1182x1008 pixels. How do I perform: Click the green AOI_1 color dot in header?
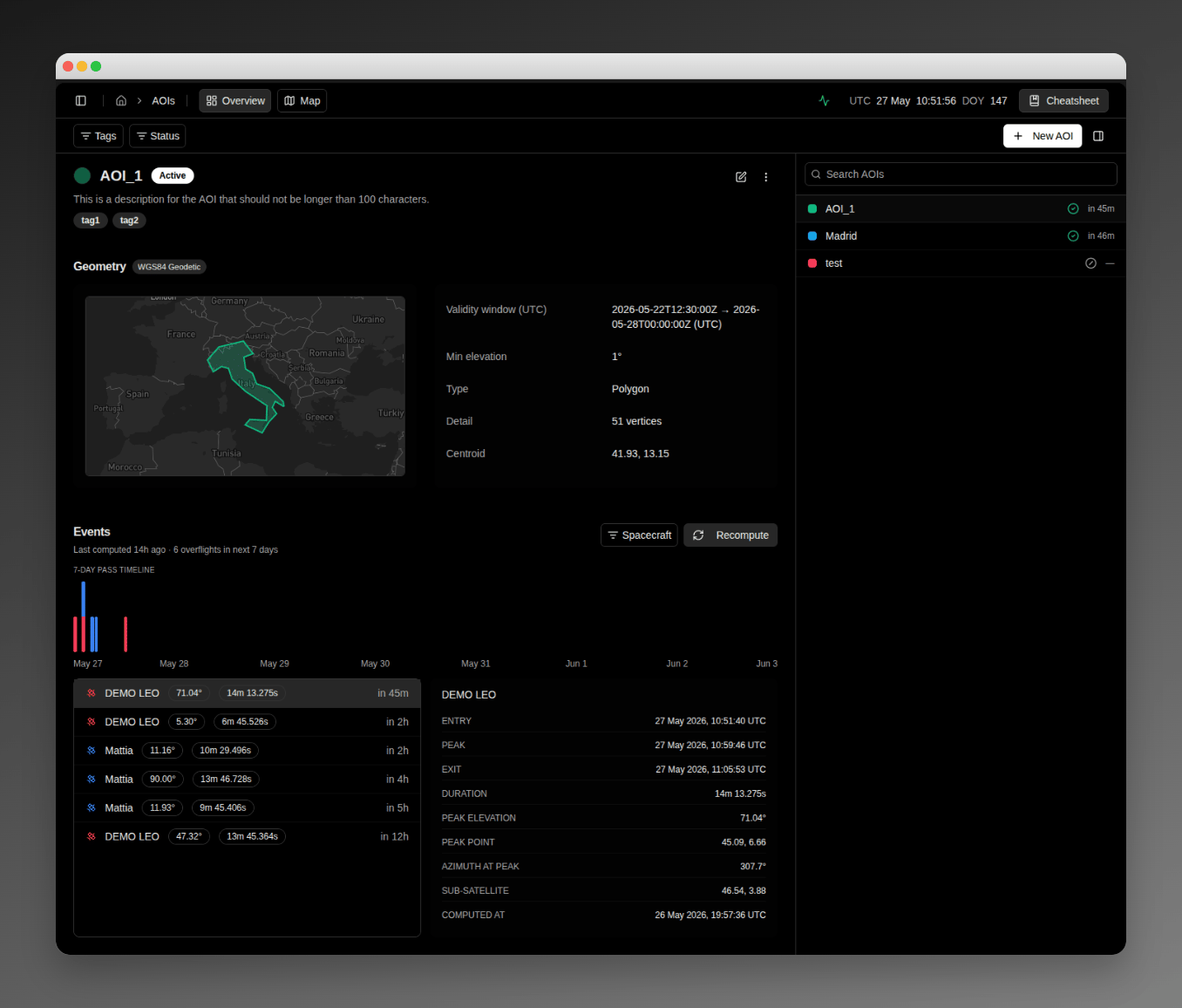point(83,176)
